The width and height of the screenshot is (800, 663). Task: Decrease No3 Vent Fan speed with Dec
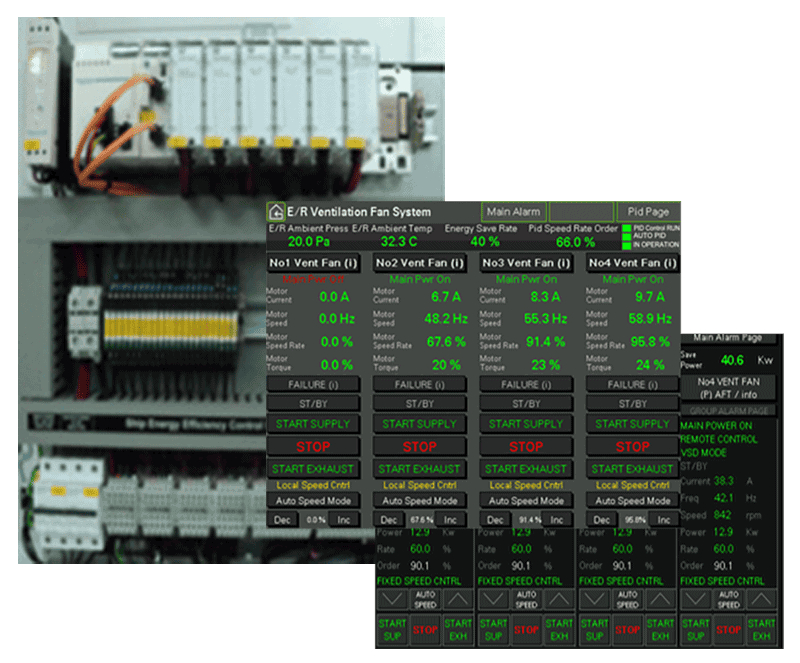pyautogui.click(x=495, y=520)
